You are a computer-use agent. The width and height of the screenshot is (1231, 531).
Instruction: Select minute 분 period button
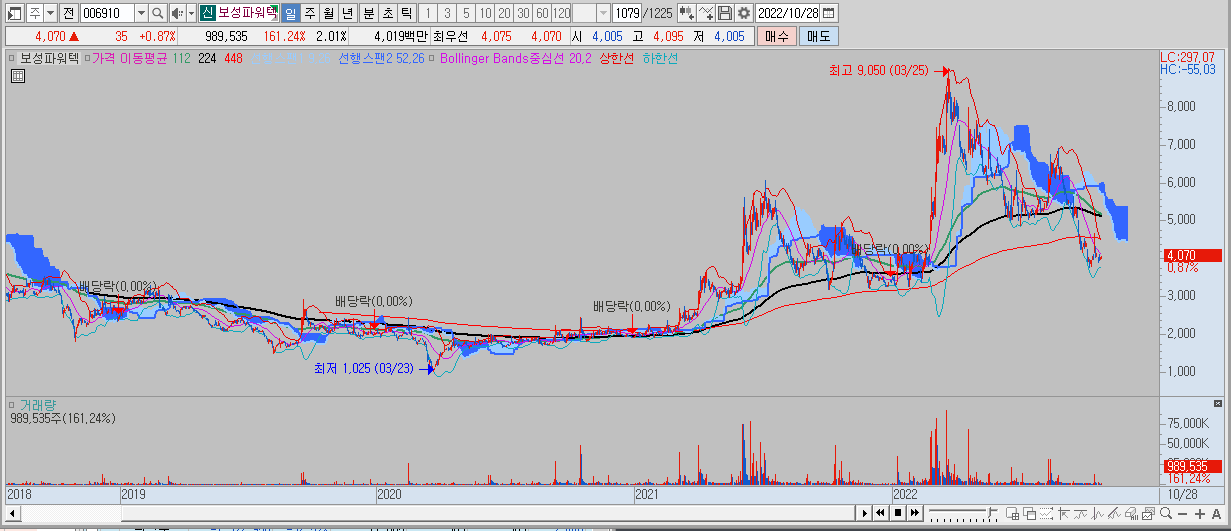click(368, 13)
